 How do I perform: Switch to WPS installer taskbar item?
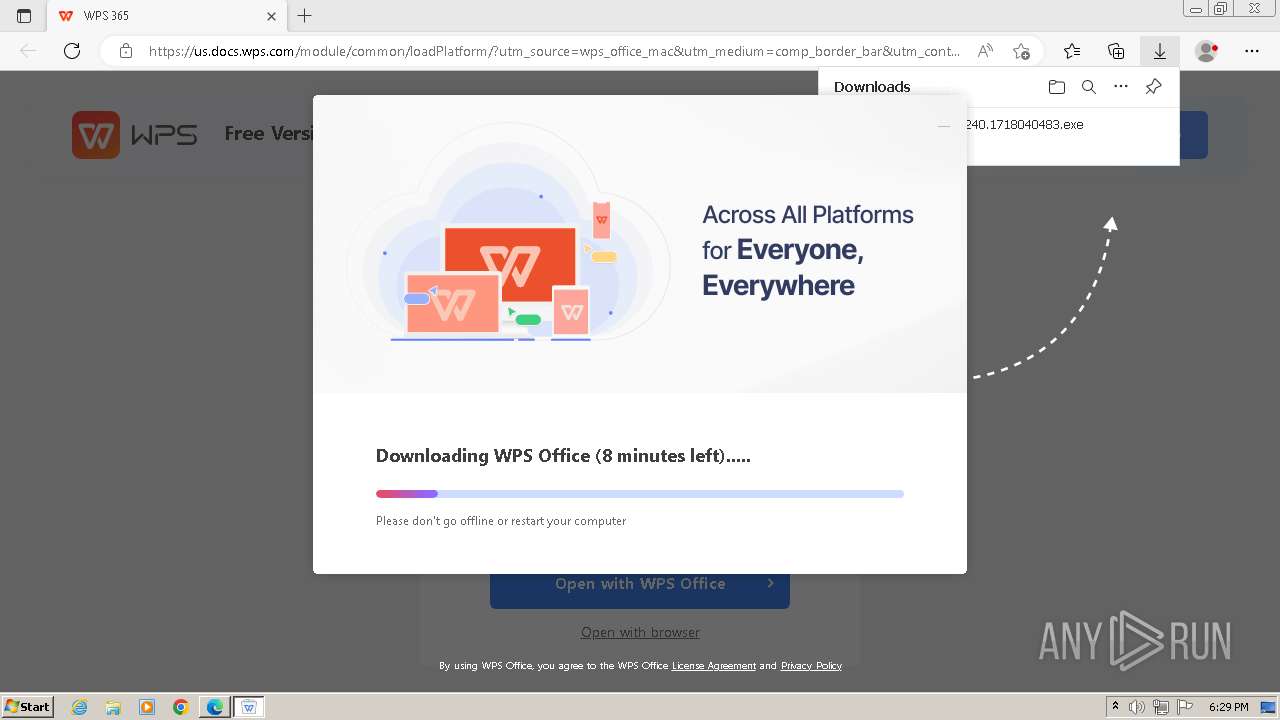click(x=249, y=707)
